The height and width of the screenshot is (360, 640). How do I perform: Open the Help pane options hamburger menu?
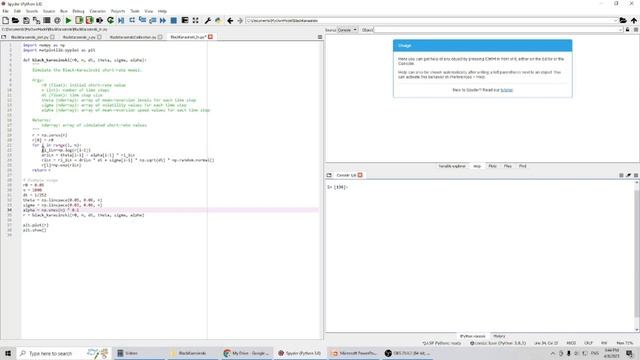[x=636, y=30]
